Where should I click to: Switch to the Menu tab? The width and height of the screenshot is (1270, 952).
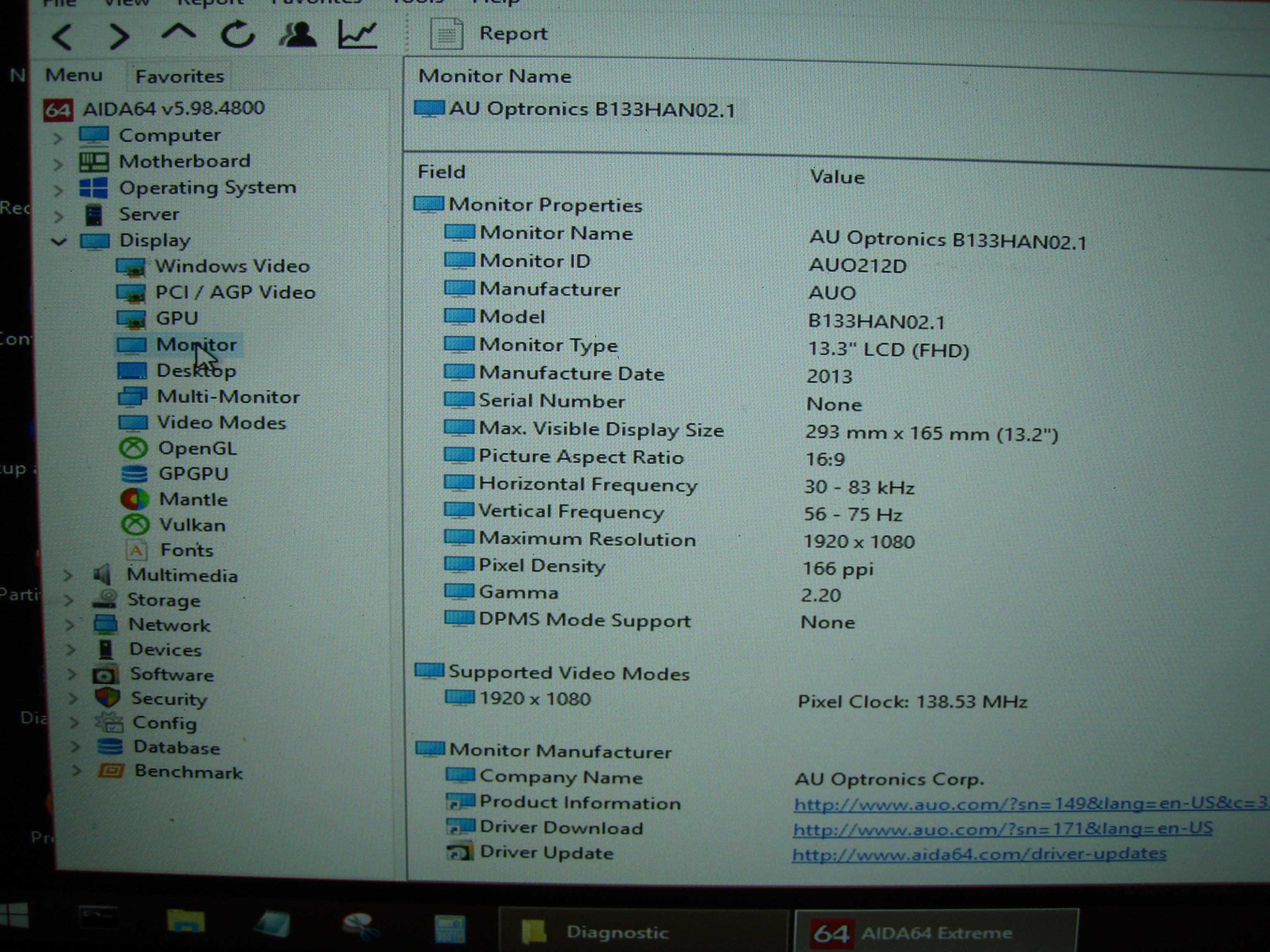pos(74,75)
